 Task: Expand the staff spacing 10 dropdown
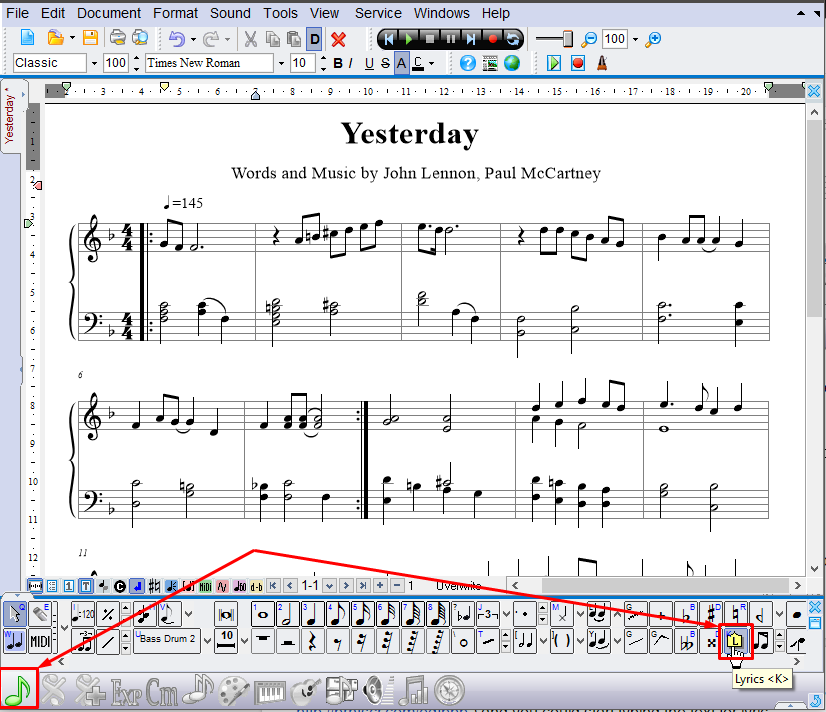(244, 641)
